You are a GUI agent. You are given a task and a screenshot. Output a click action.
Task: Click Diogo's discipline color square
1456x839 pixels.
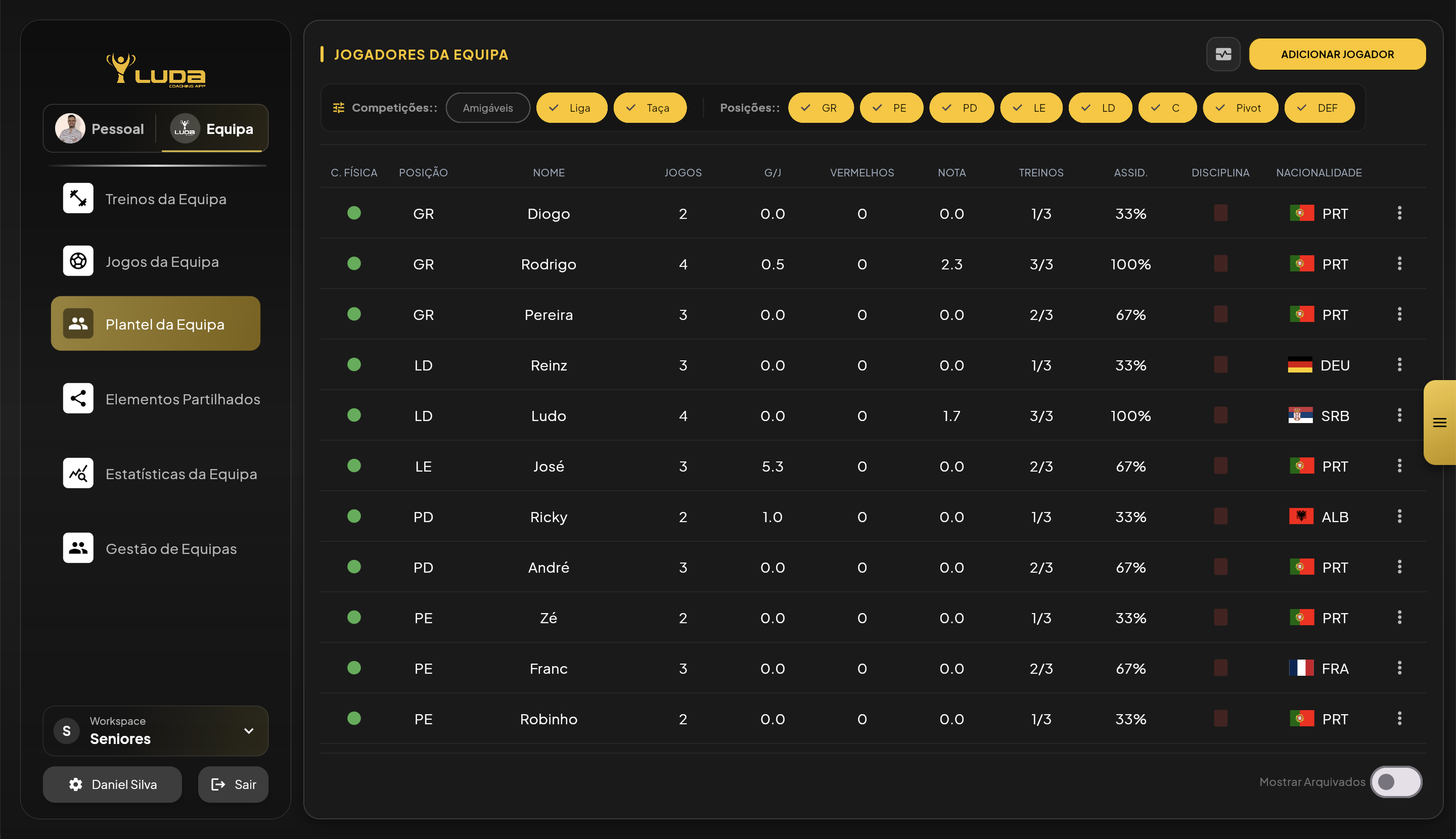(1220, 213)
